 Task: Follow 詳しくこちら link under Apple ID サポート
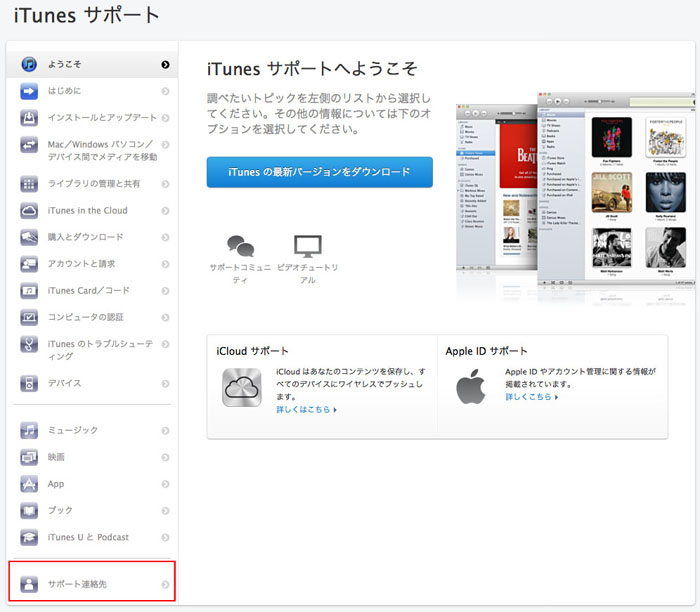coord(532,397)
